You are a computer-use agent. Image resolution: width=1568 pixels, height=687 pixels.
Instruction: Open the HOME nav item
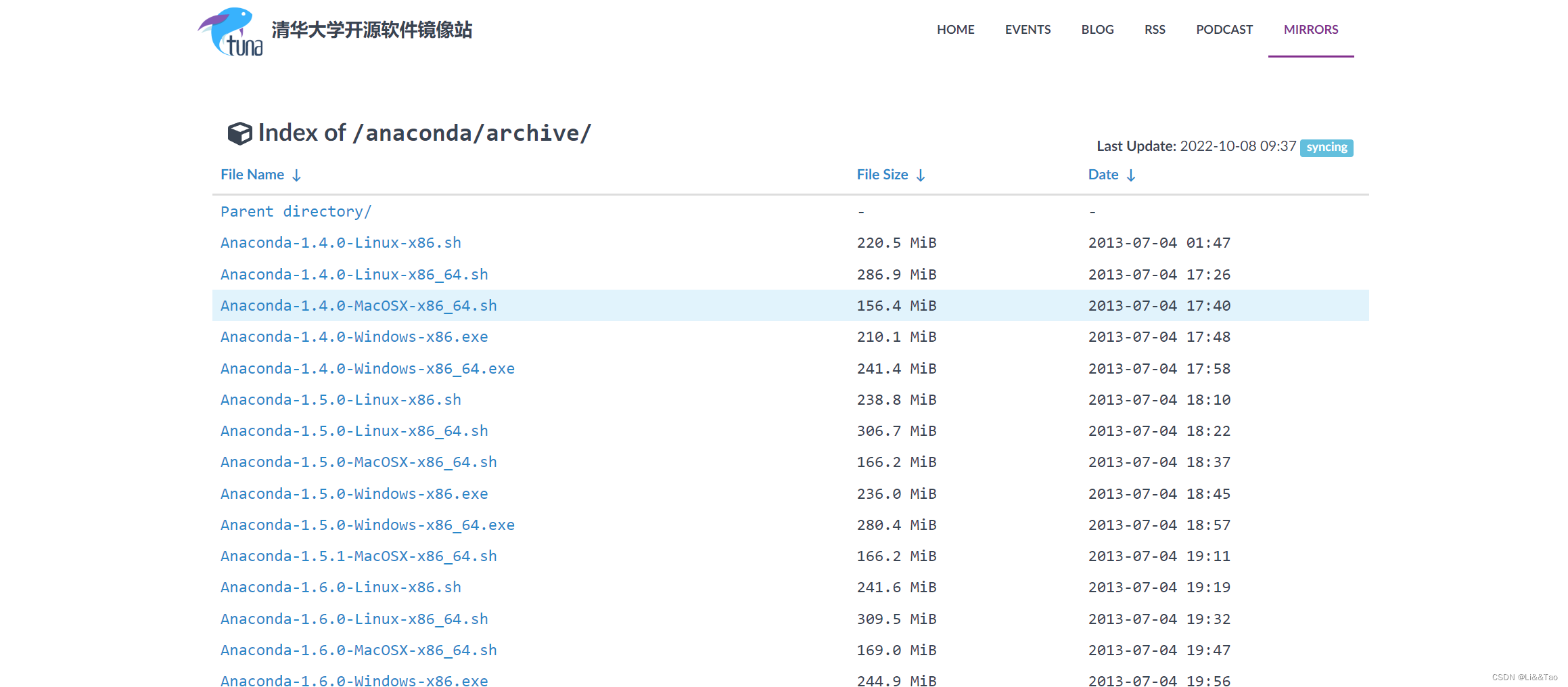click(955, 29)
